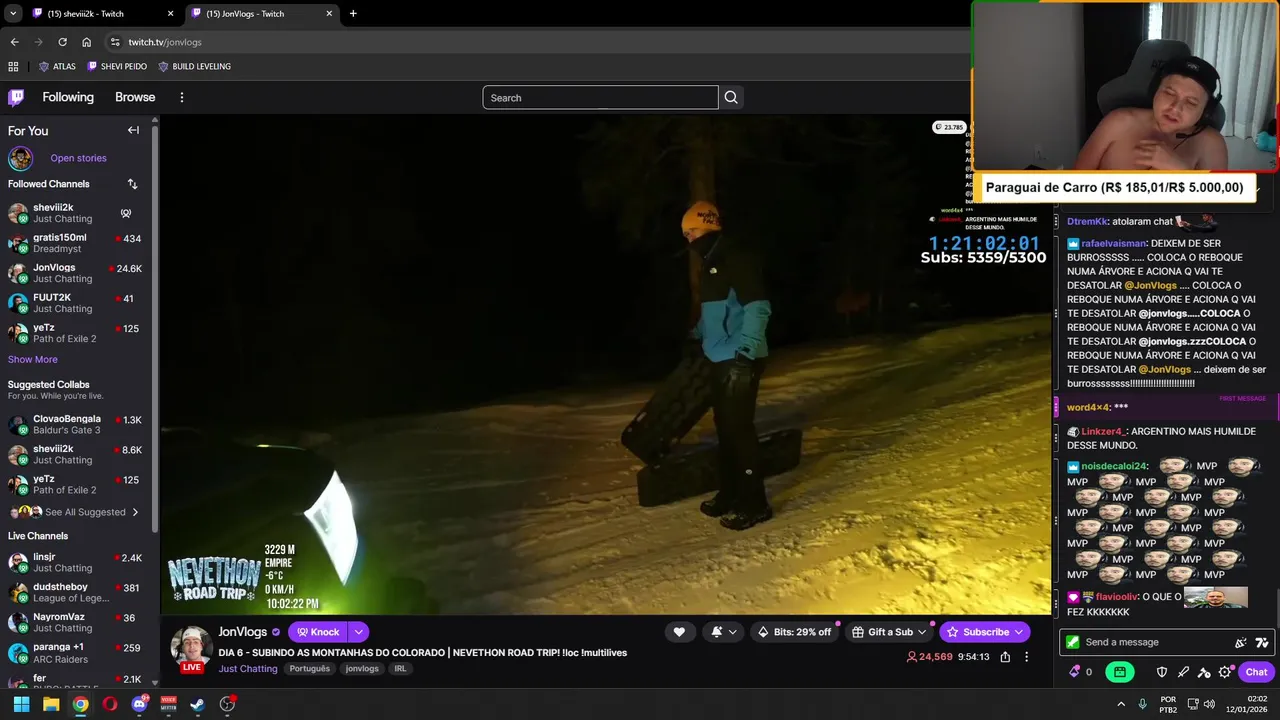Expand See All Suggested
Viewport: 1280px width, 720px height.
pos(76,512)
